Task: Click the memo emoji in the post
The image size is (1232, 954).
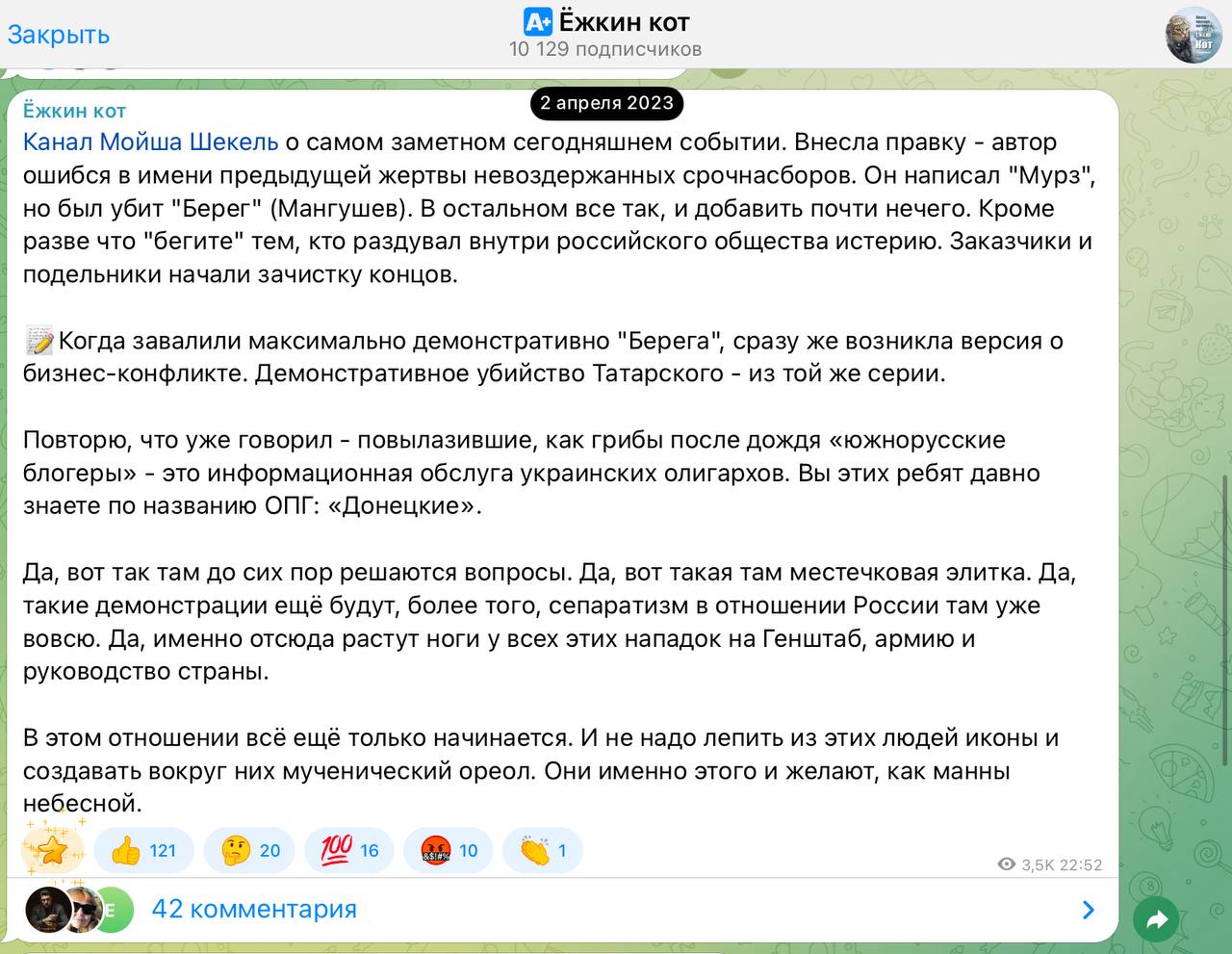Action: point(39,341)
